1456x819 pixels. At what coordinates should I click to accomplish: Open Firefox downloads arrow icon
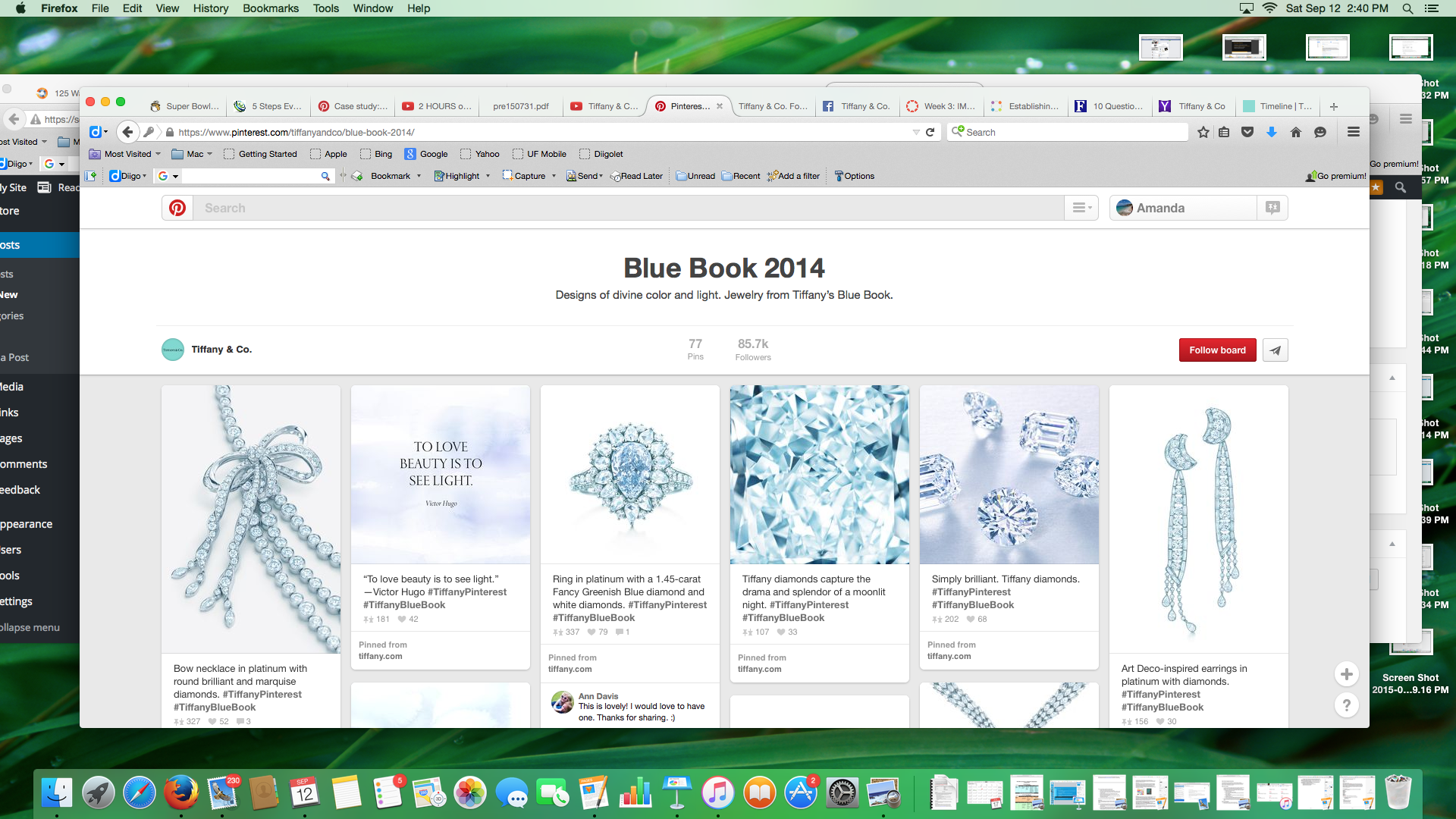click(1272, 132)
